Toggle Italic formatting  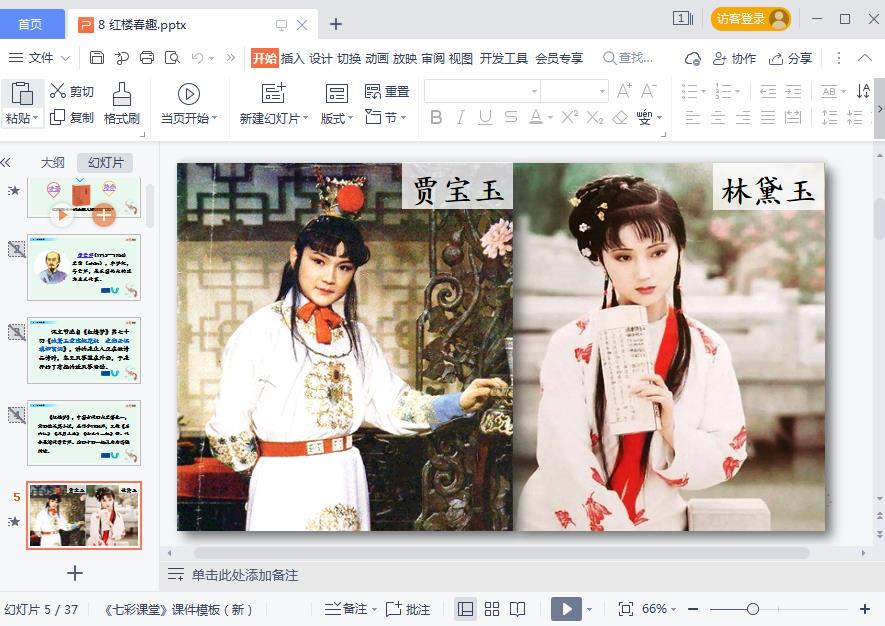pyautogui.click(x=461, y=117)
